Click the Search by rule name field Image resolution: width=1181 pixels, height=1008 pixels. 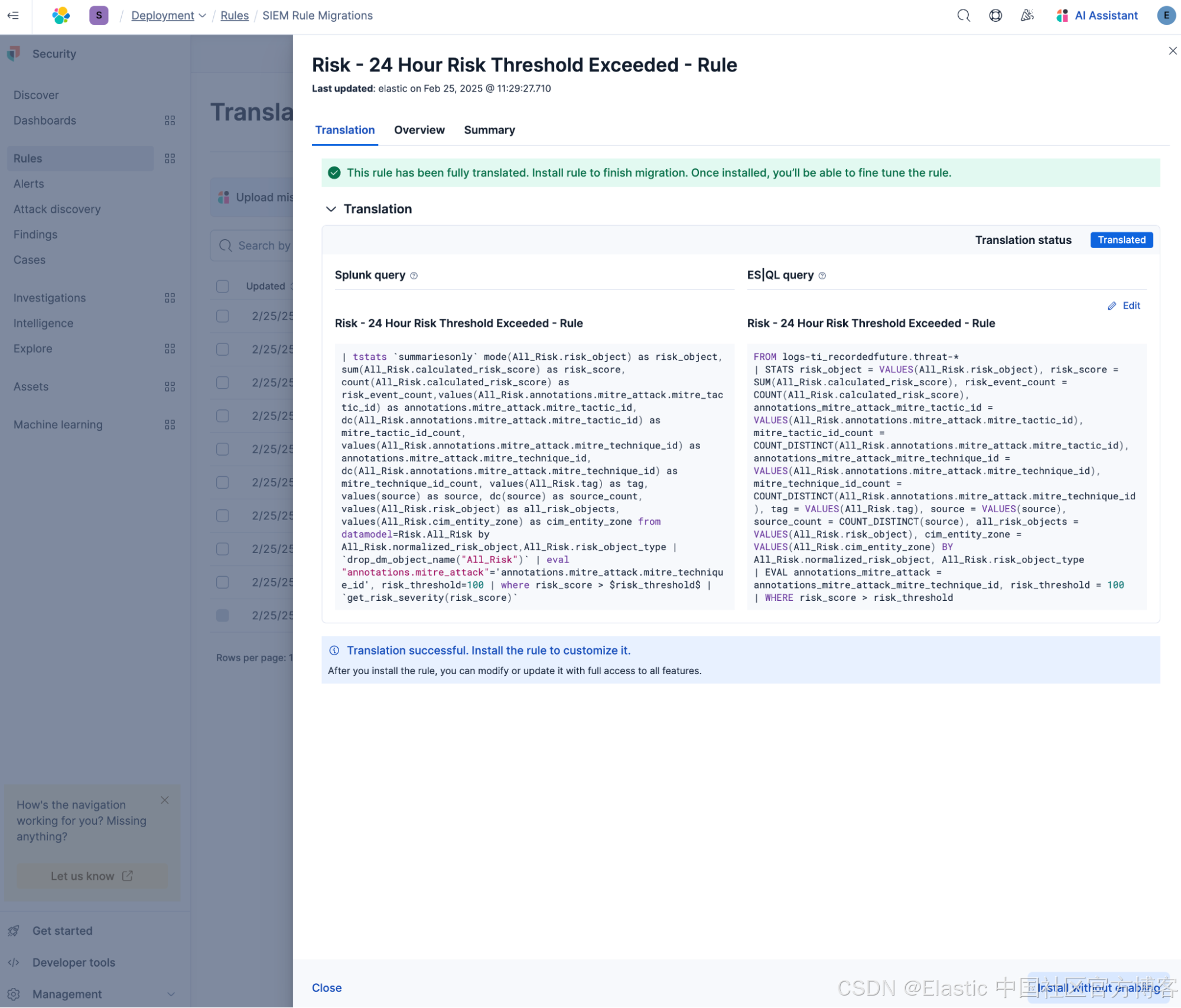tap(252, 246)
